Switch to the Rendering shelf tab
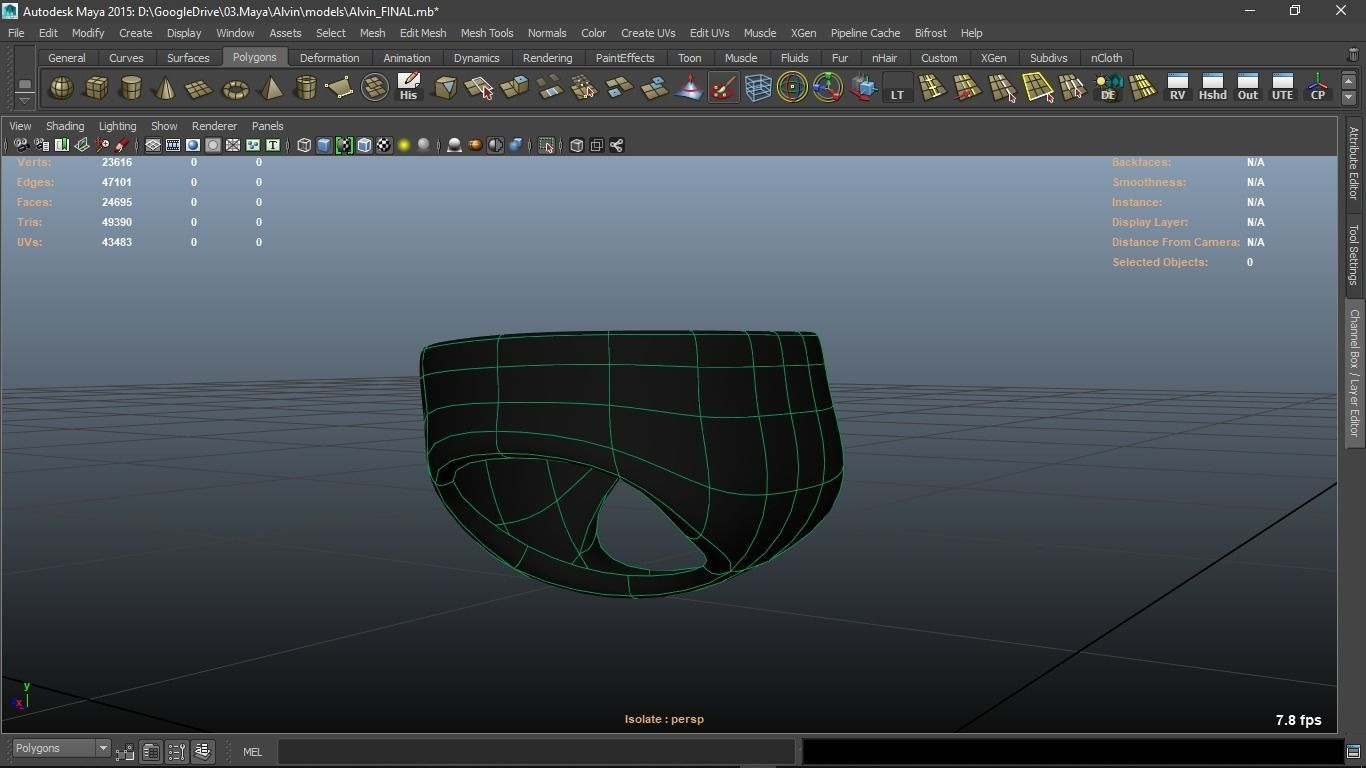 547,58
